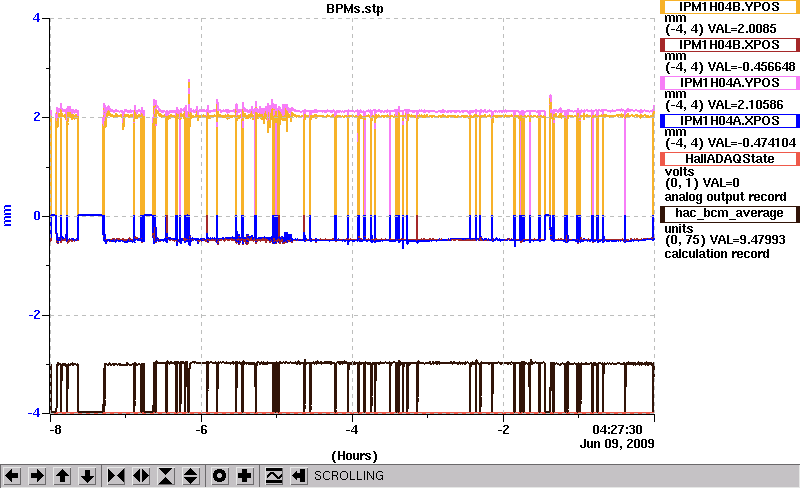Click the VAL=9.47993 reading
800x488 pixels.
click(746, 239)
